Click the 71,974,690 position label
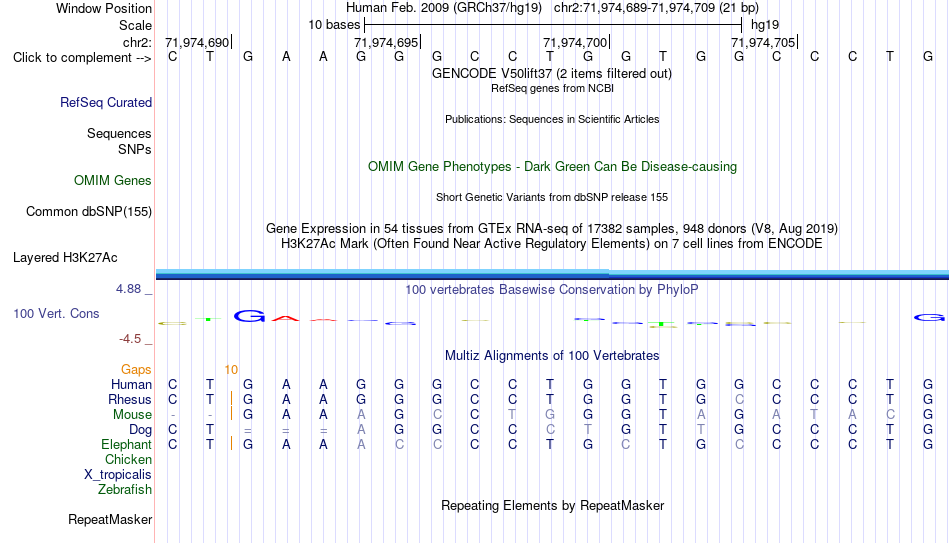 pyautogui.click(x=197, y=42)
